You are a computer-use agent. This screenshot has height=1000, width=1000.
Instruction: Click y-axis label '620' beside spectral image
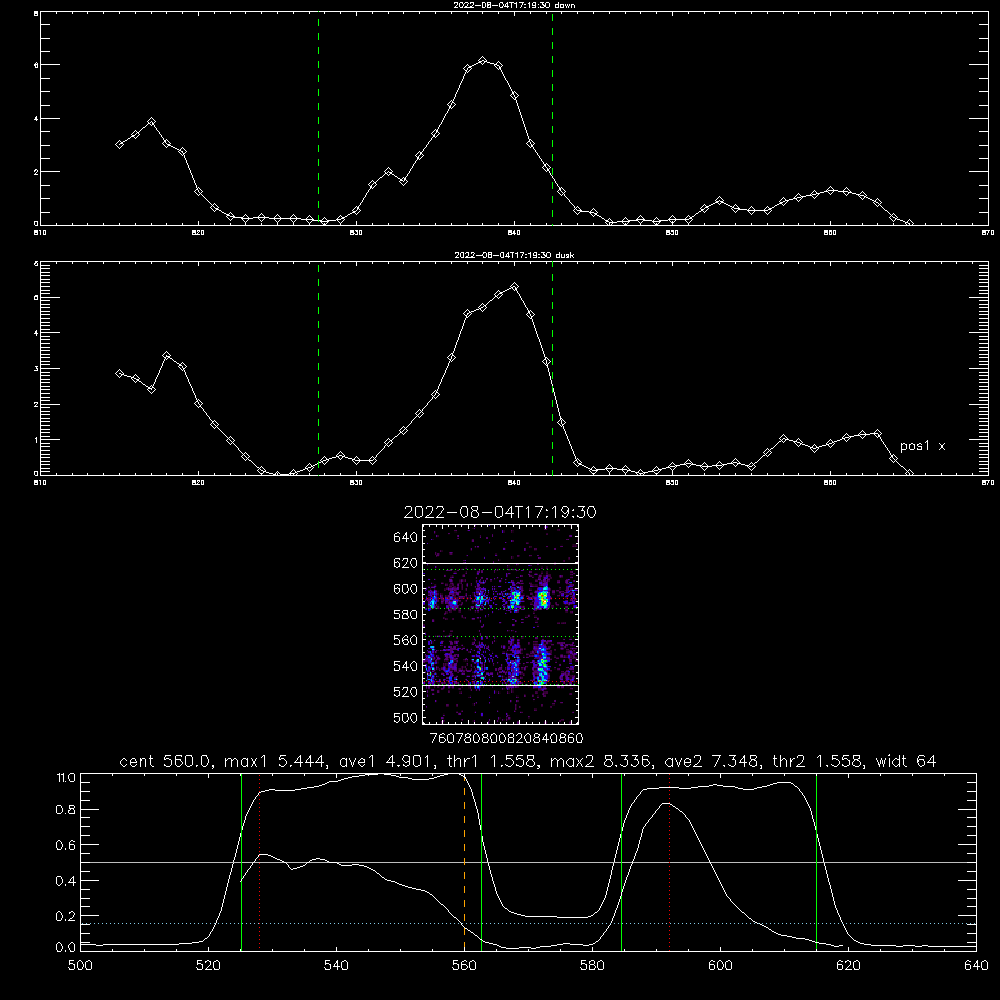pos(406,563)
